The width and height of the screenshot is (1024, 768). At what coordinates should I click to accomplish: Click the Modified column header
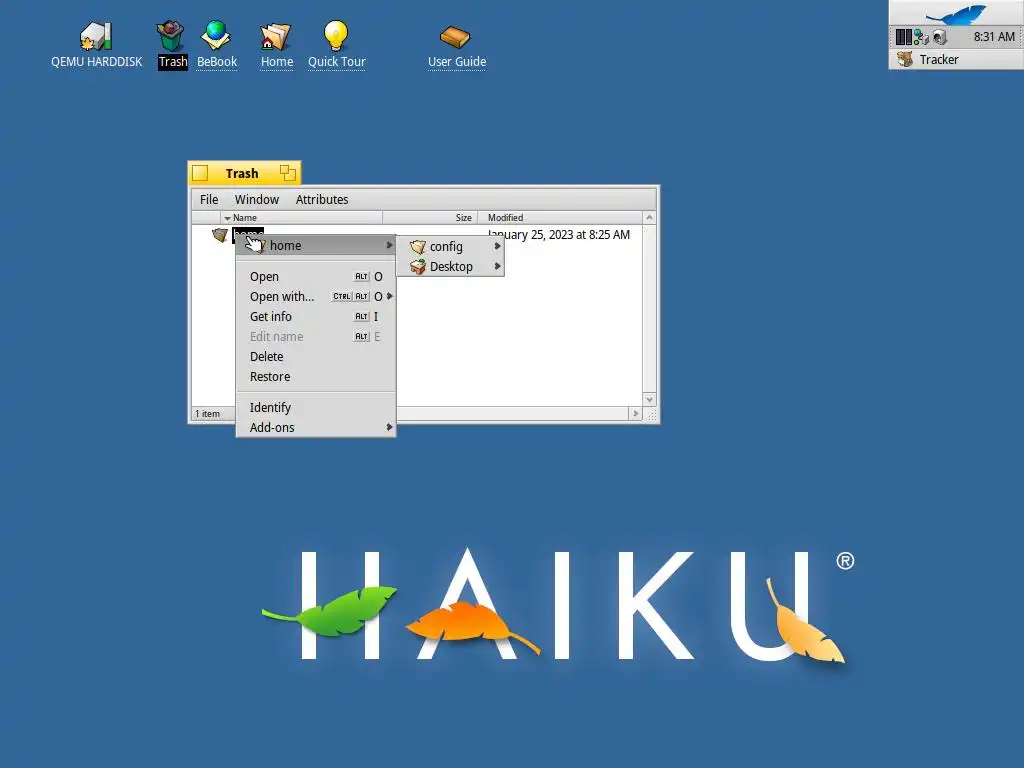coord(560,217)
